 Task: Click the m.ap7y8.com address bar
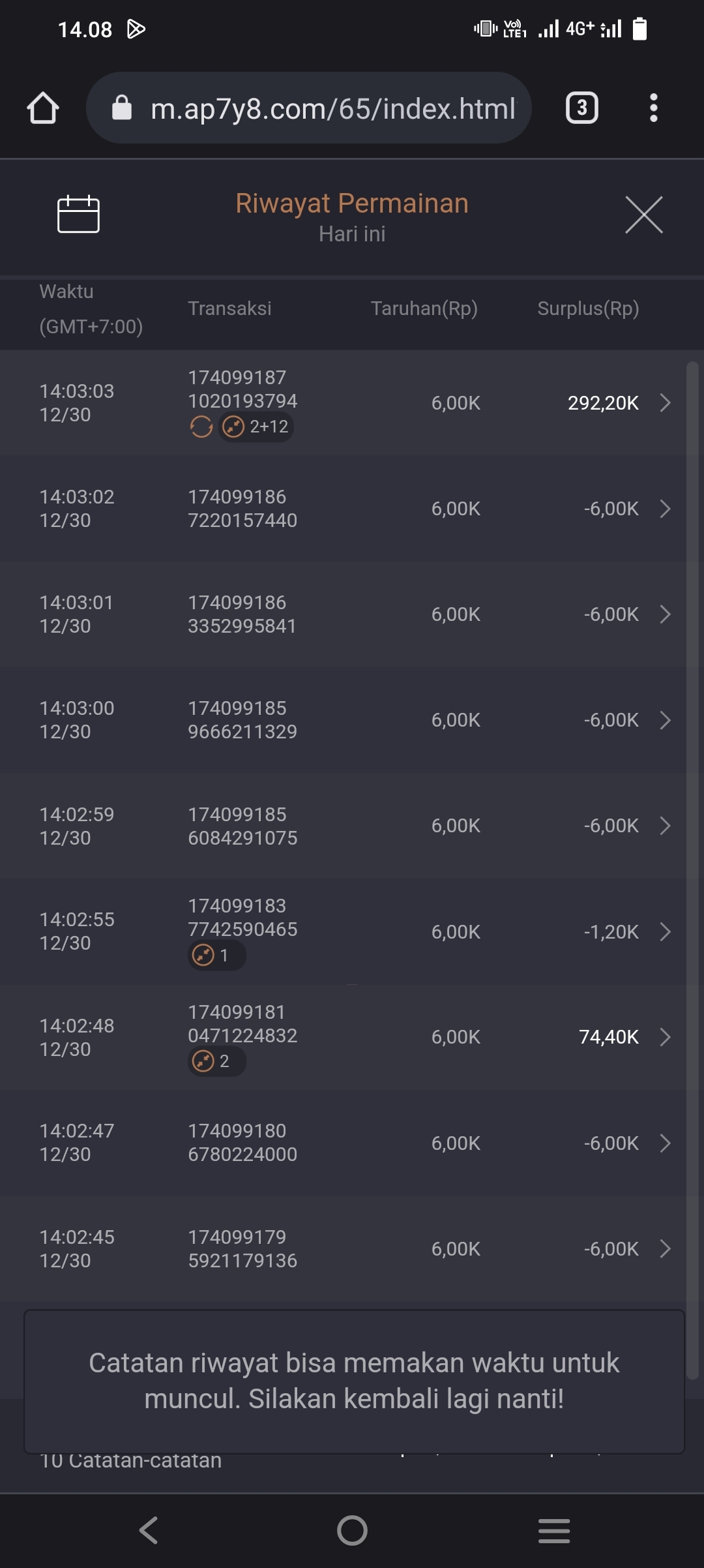[332, 108]
